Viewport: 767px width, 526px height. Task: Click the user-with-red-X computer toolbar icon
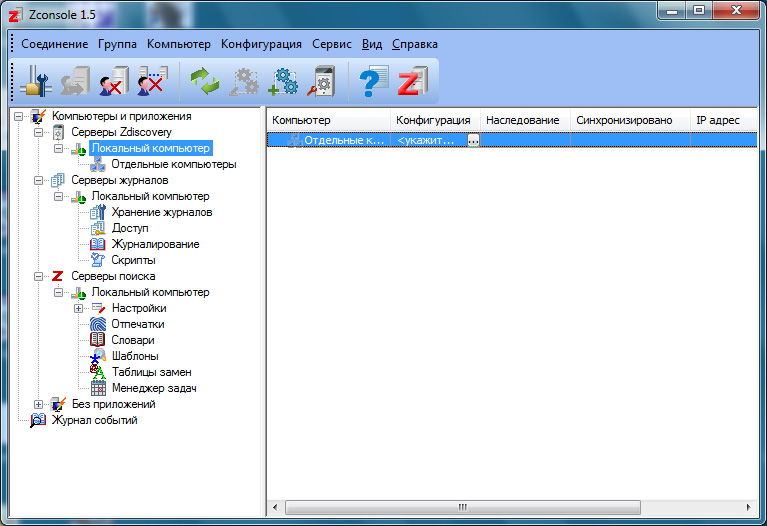coord(114,81)
